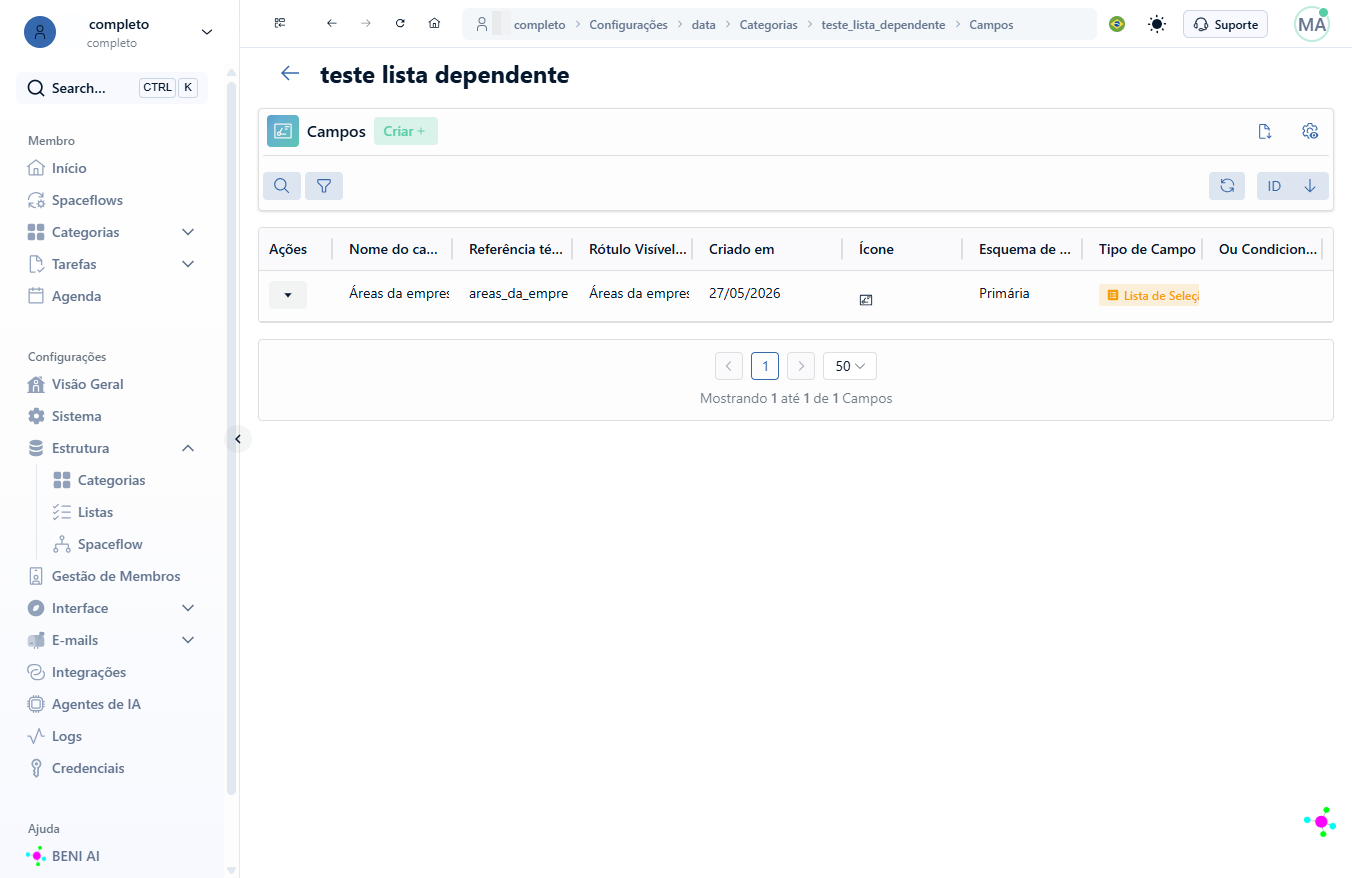Click the browser-style back arrow in top bar
This screenshot has width=1352, height=878.
pyautogui.click(x=332, y=23)
